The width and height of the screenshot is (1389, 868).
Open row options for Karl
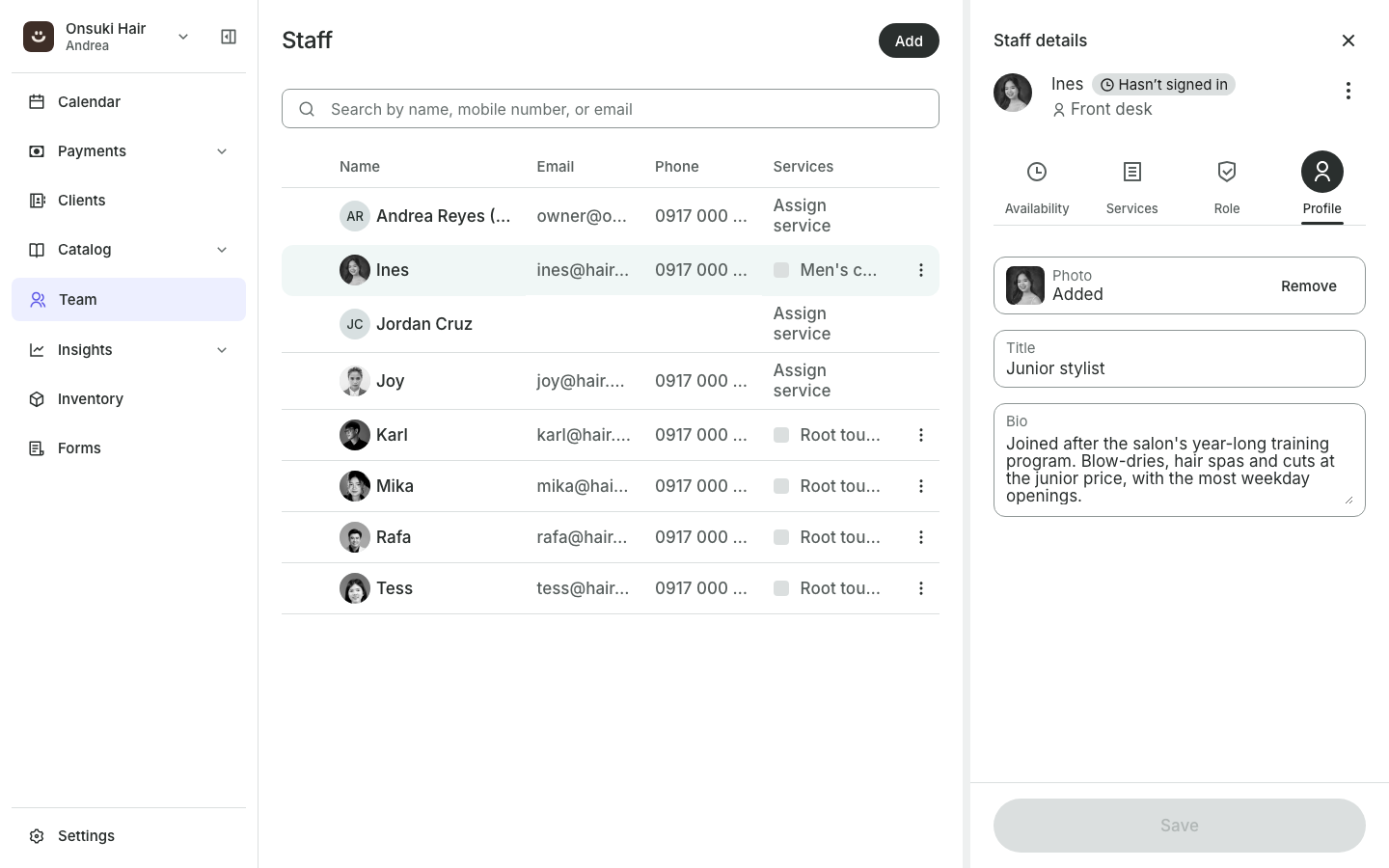point(921,435)
